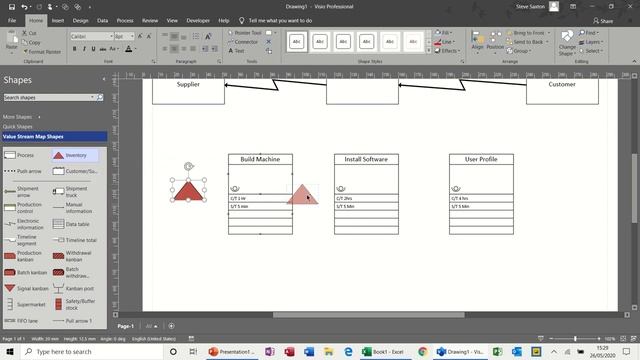
Task: Click Undo in quick access toolbar
Action: click(x=24, y=7)
